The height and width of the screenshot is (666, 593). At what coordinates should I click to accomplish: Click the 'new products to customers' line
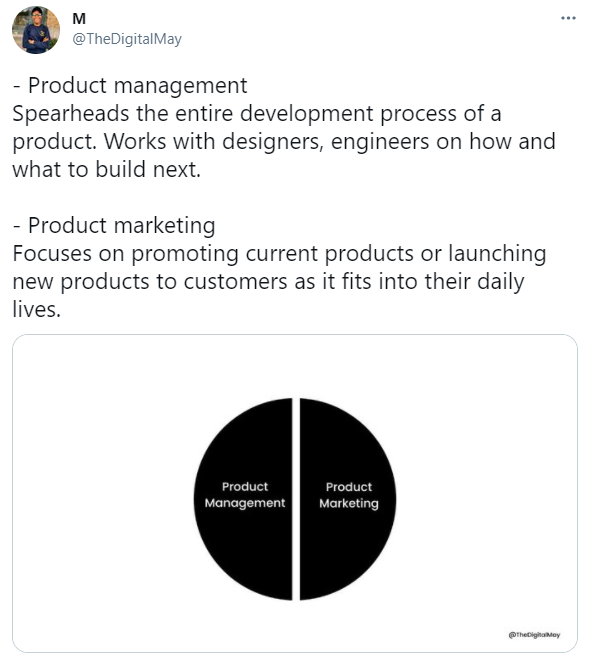click(x=268, y=282)
